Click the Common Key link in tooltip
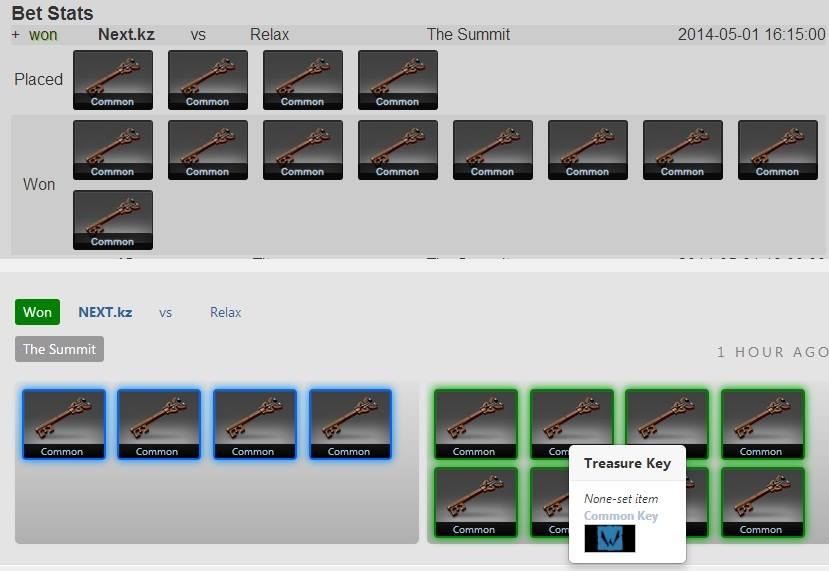Viewport: 829px width, 571px height. [x=621, y=516]
